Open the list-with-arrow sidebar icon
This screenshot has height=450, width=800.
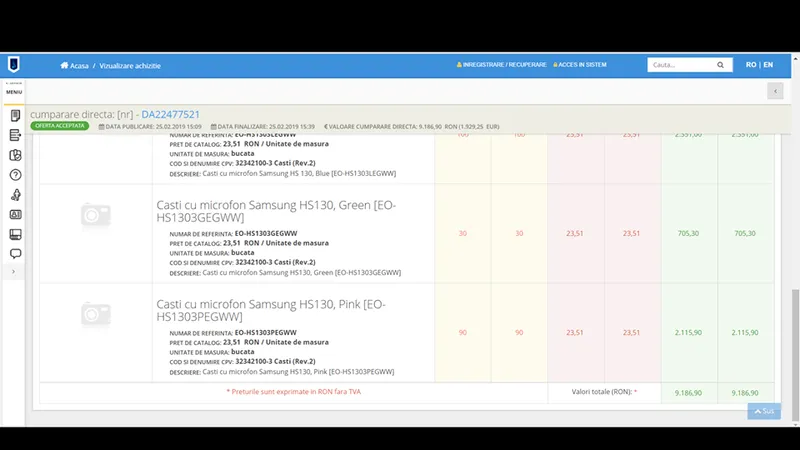[x=15, y=135]
